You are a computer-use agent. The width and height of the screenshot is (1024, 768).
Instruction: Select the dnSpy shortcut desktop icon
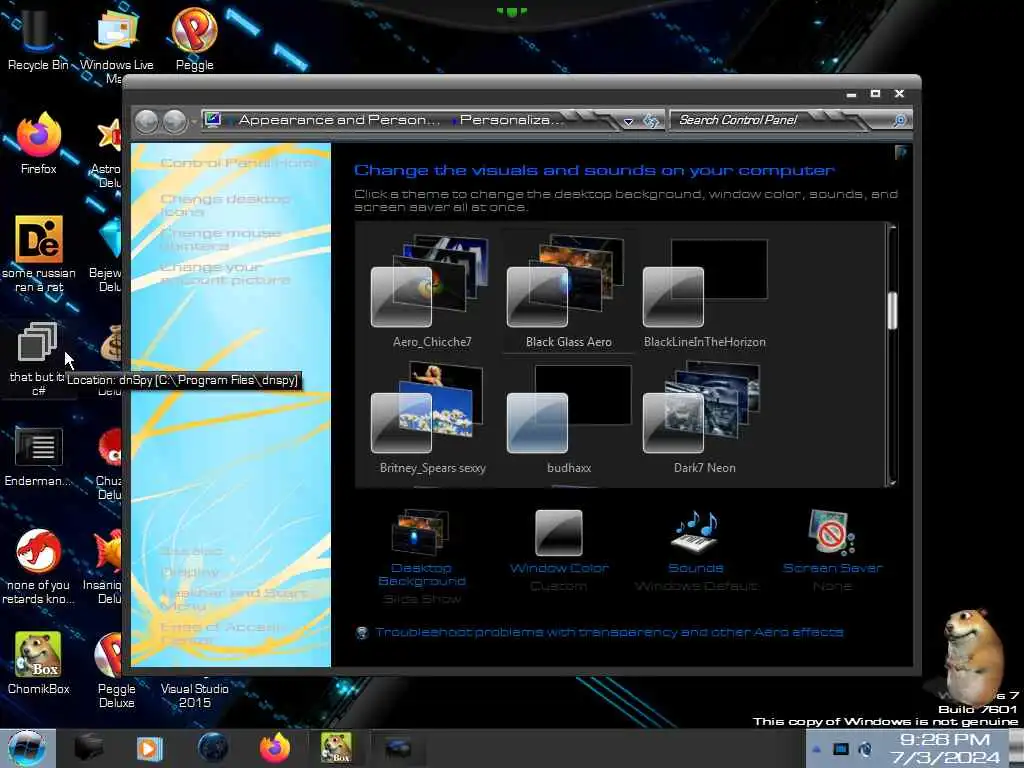(x=38, y=359)
